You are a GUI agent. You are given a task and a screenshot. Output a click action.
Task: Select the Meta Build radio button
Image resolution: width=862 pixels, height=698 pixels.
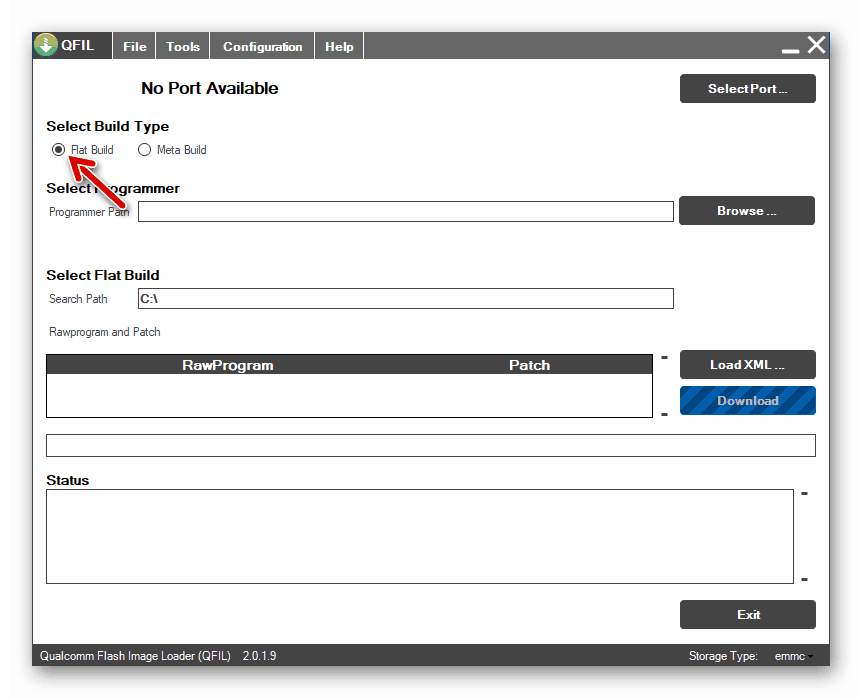pos(144,149)
